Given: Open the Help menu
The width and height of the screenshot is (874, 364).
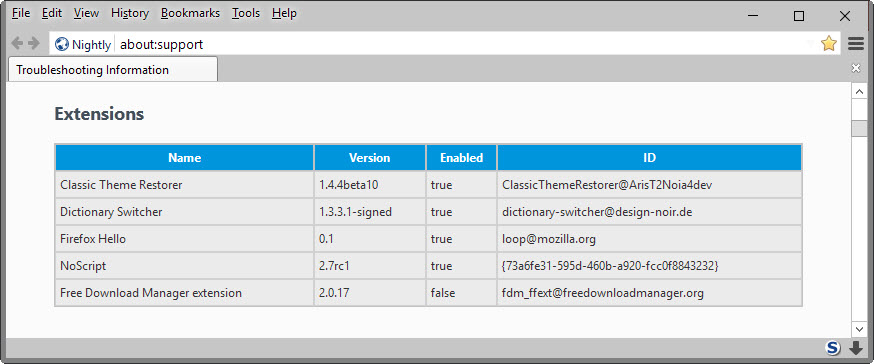Looking at the screenshot, I should [284, 13].
